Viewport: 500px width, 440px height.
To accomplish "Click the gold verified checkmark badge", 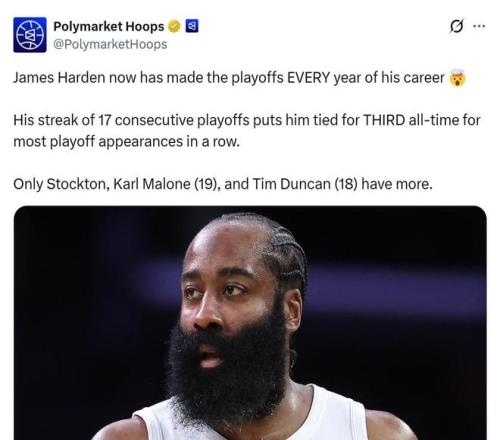I will pyautogui.click(x=173, y=26).
